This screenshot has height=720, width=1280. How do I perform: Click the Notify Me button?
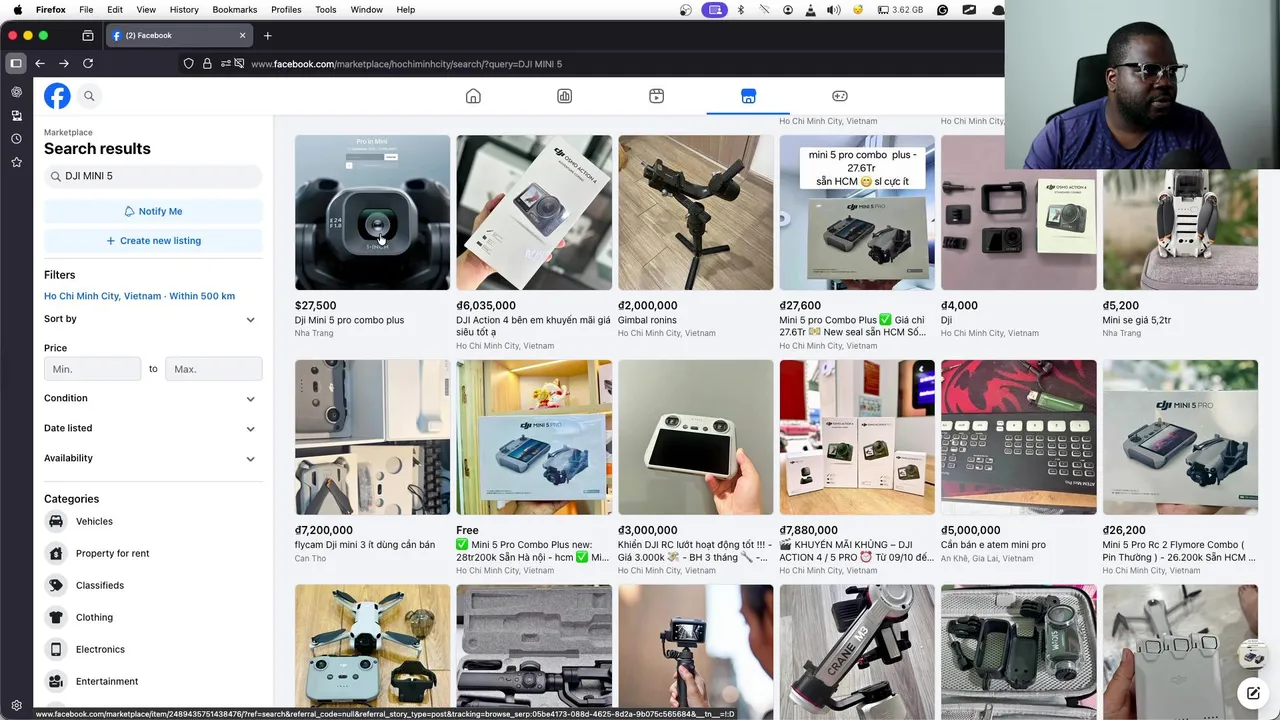click(x=153, y=211)
